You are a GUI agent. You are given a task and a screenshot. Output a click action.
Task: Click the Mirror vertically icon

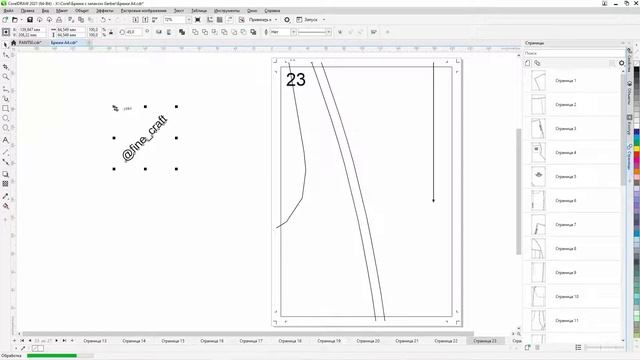coord(169,32)
